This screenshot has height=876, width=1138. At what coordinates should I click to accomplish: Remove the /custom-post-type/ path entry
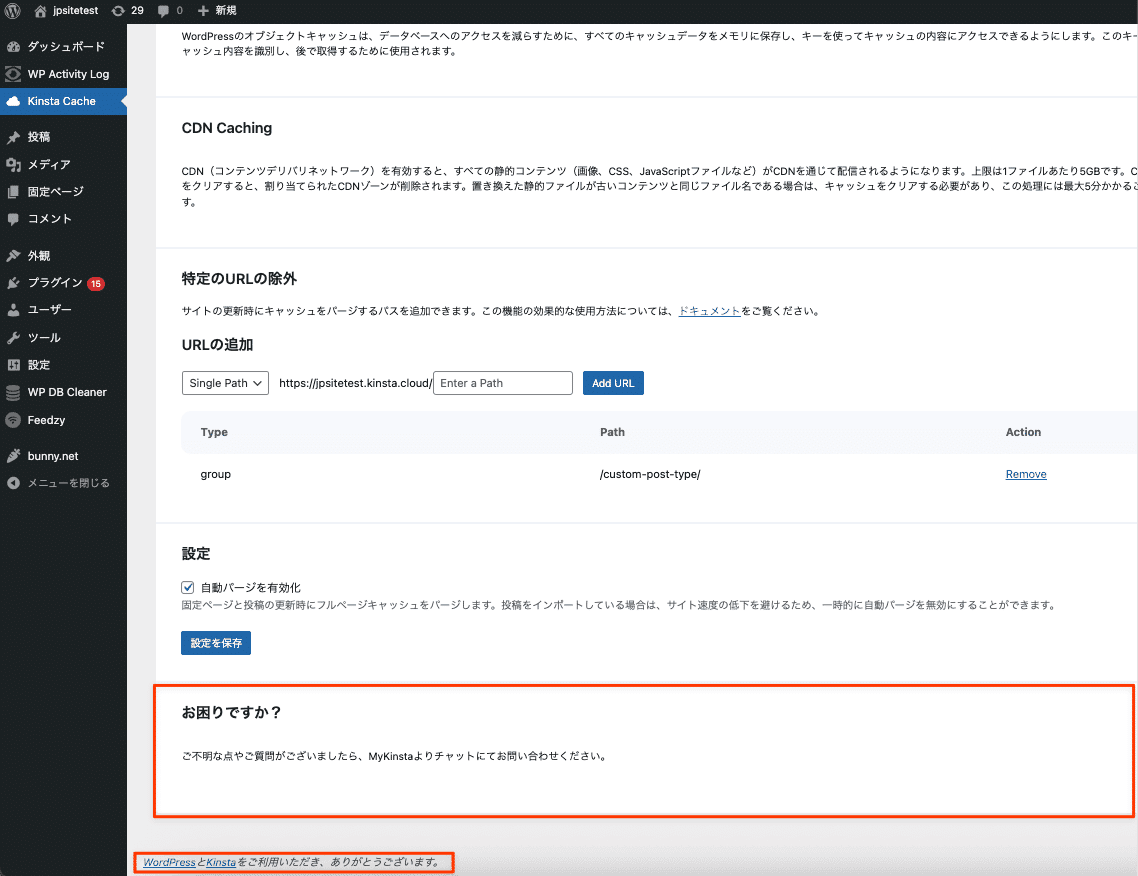(x=1026, y=473)
